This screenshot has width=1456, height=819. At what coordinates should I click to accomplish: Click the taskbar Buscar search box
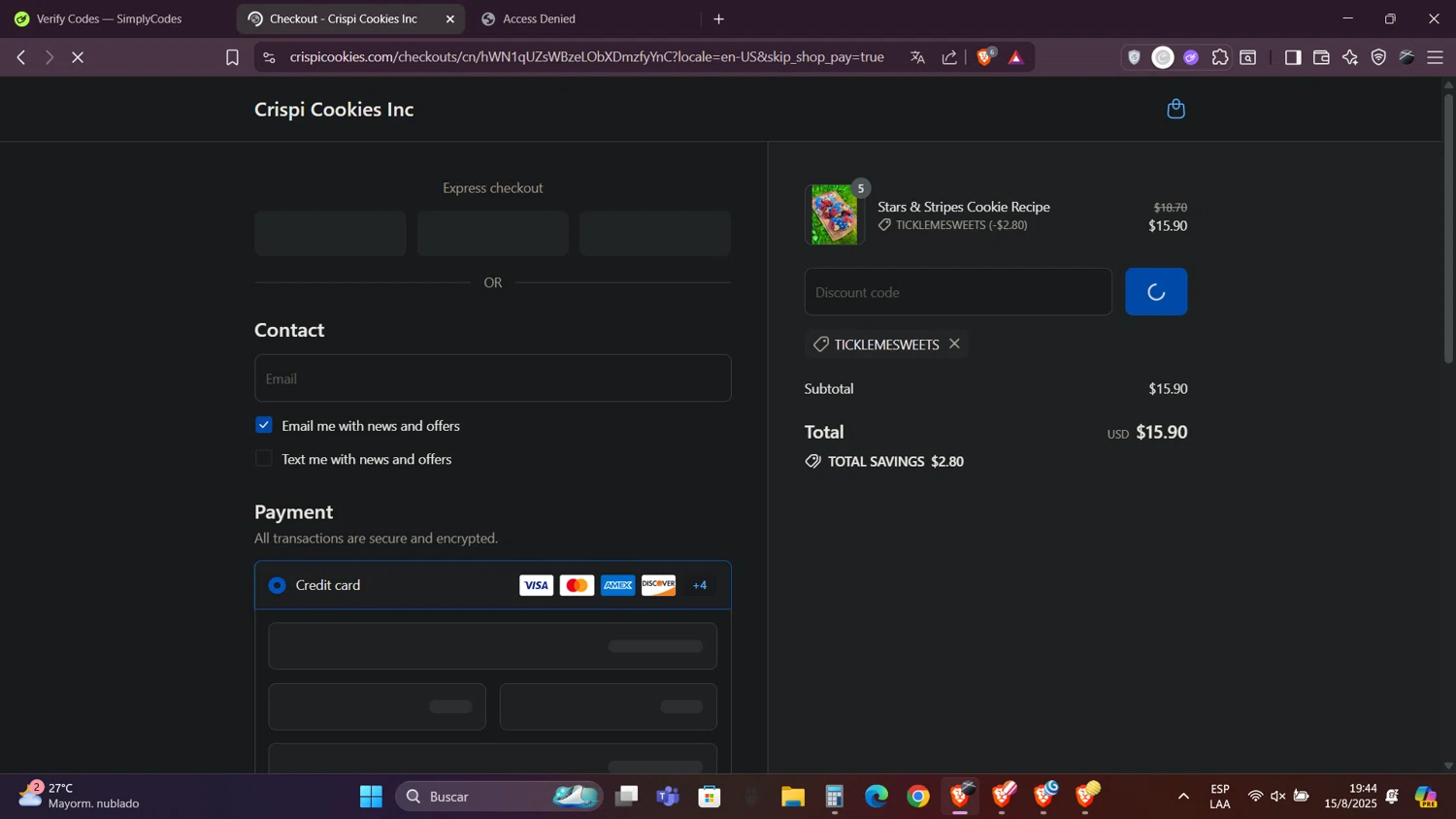[x=499, y=797]
